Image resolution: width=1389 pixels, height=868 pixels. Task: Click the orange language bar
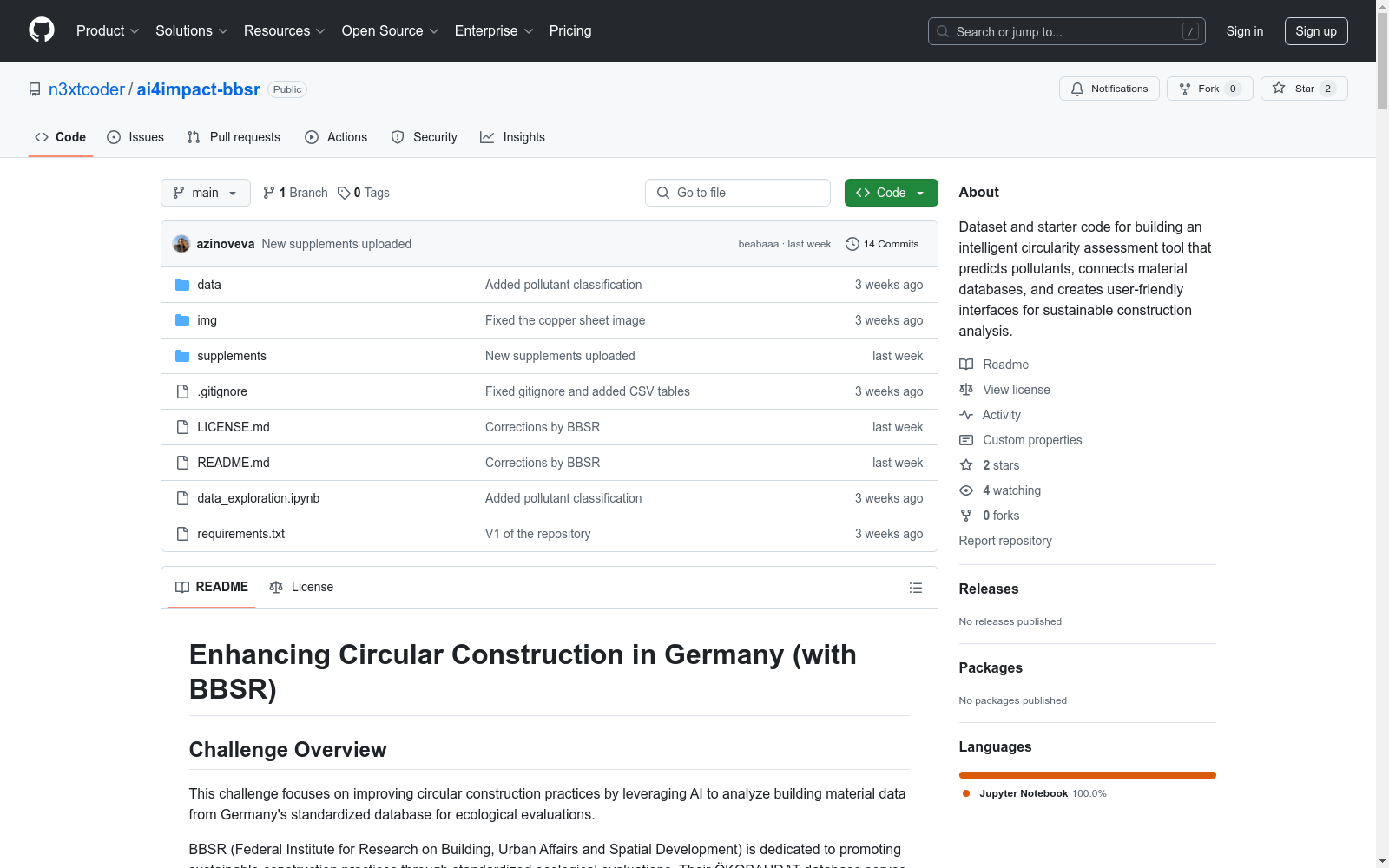(x=1087, y=775)
